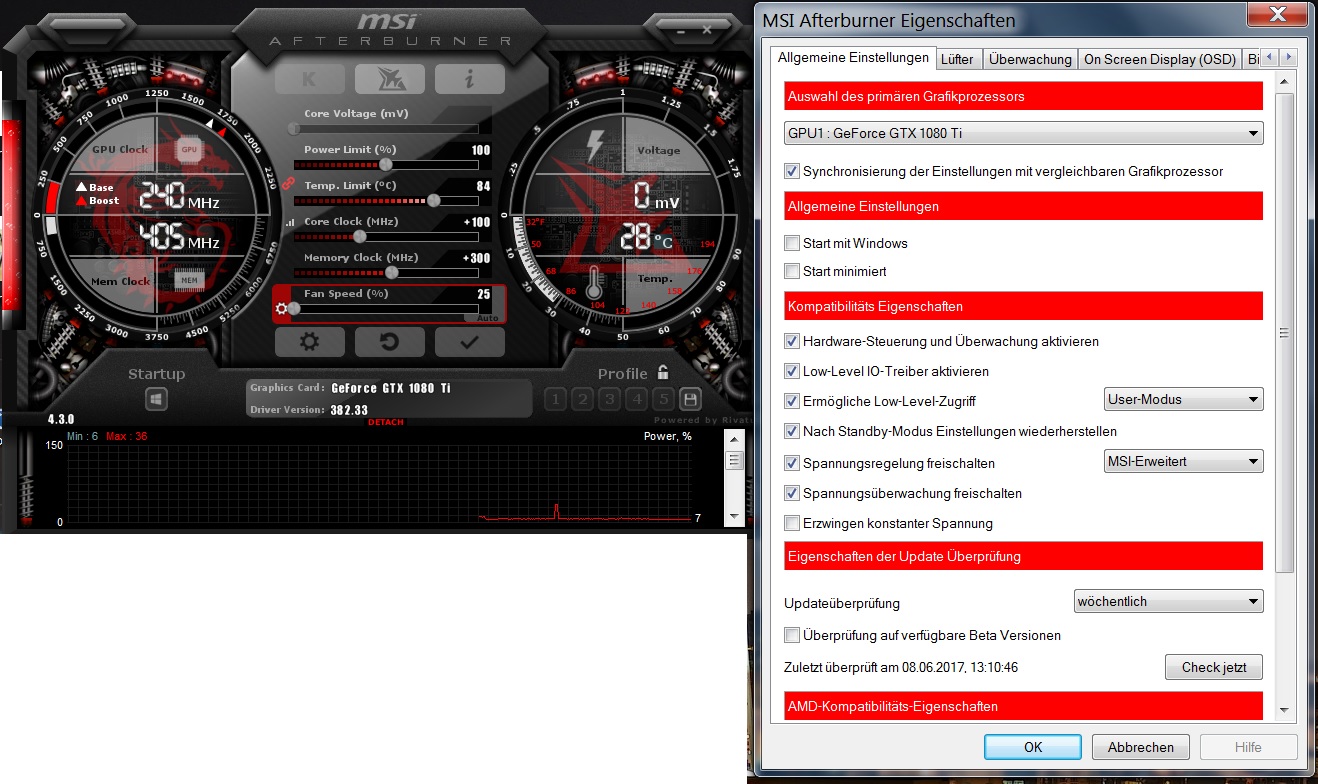Open the MSI-Erweitert dropdown

click(1183, 461)
